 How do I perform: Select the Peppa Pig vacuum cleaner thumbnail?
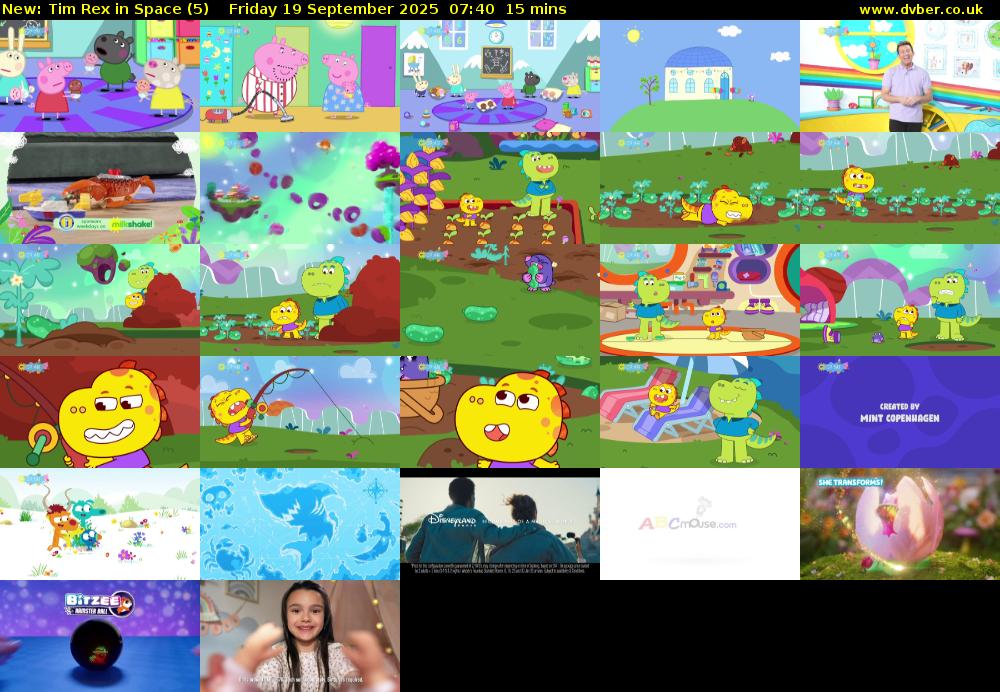299,76
